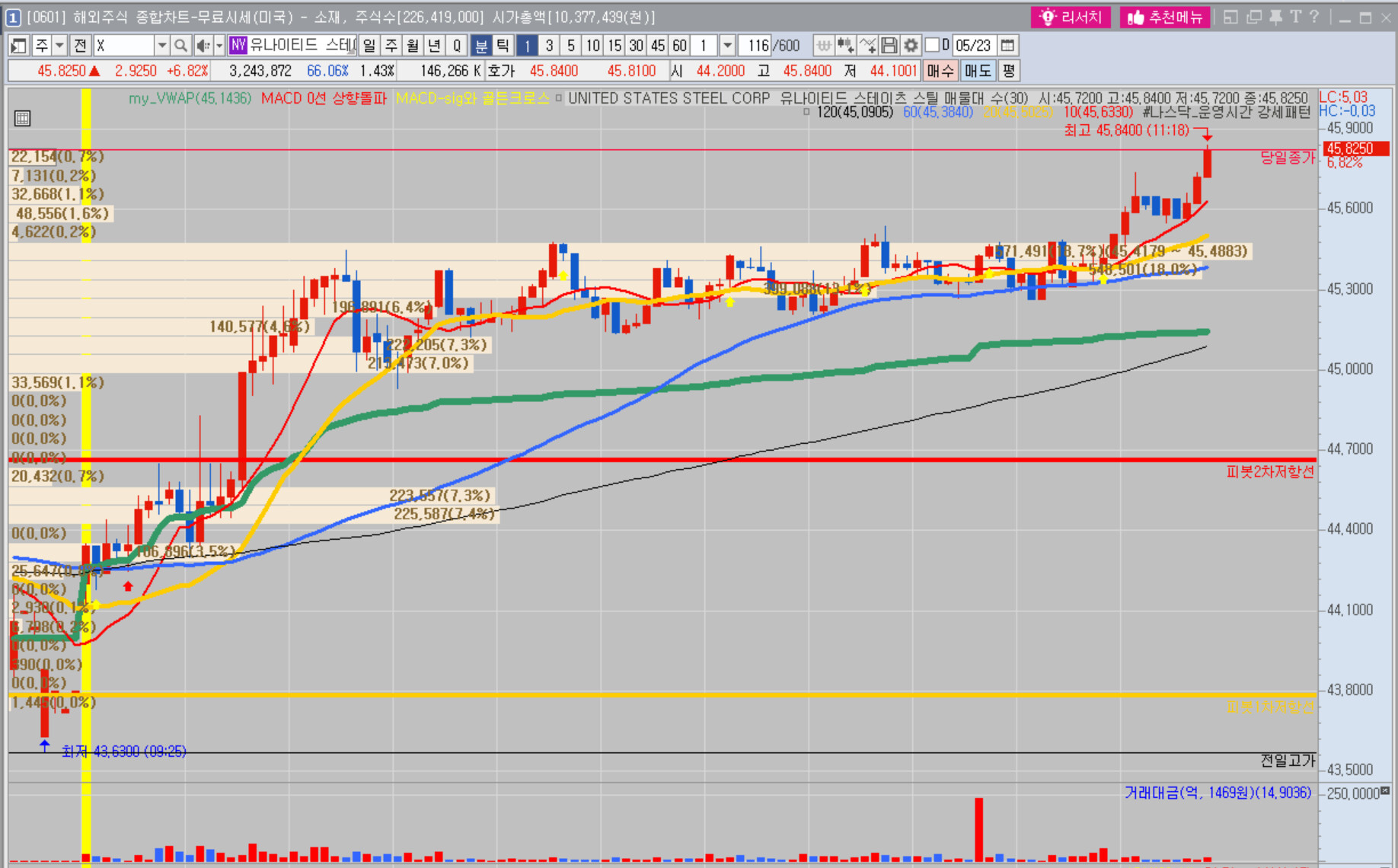Screen dimensions: 1398x868
Task: Open the speaker options dropdown arrow
Action: (x=219, y=46)
